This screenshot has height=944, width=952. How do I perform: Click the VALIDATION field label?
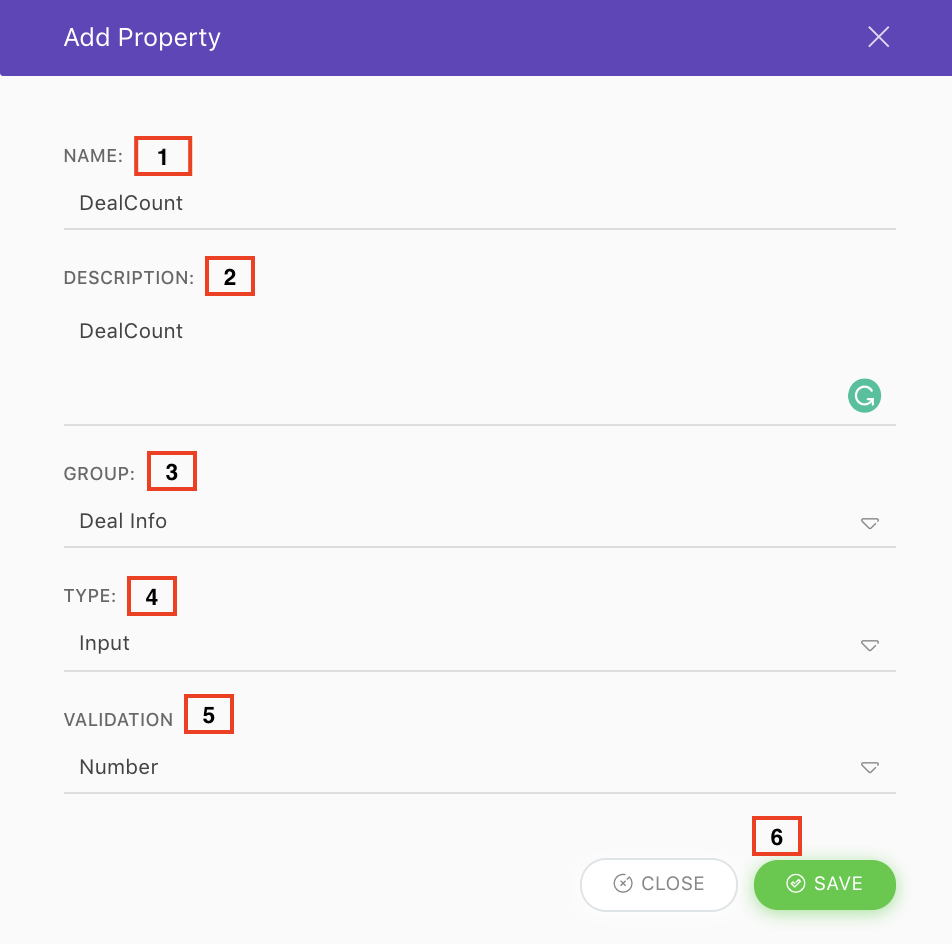pyautogui.click(x=118, y=719)
